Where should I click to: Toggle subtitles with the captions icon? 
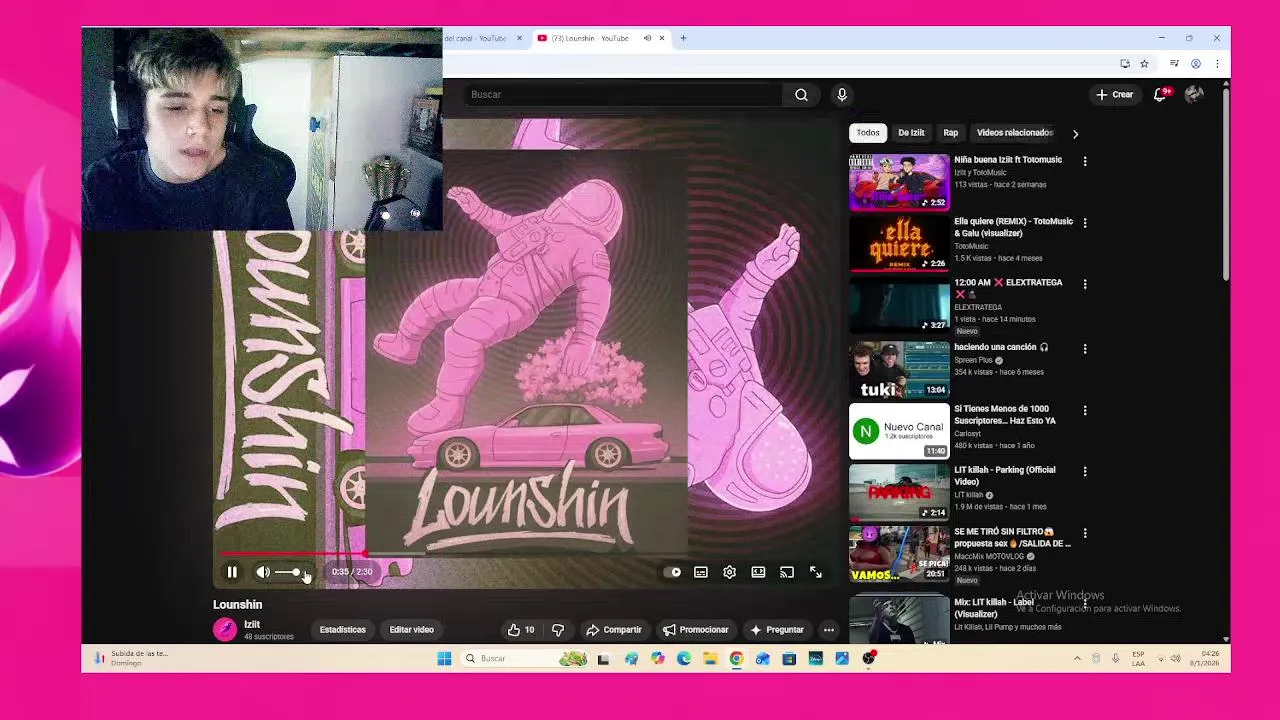click(x=701, y=572)
